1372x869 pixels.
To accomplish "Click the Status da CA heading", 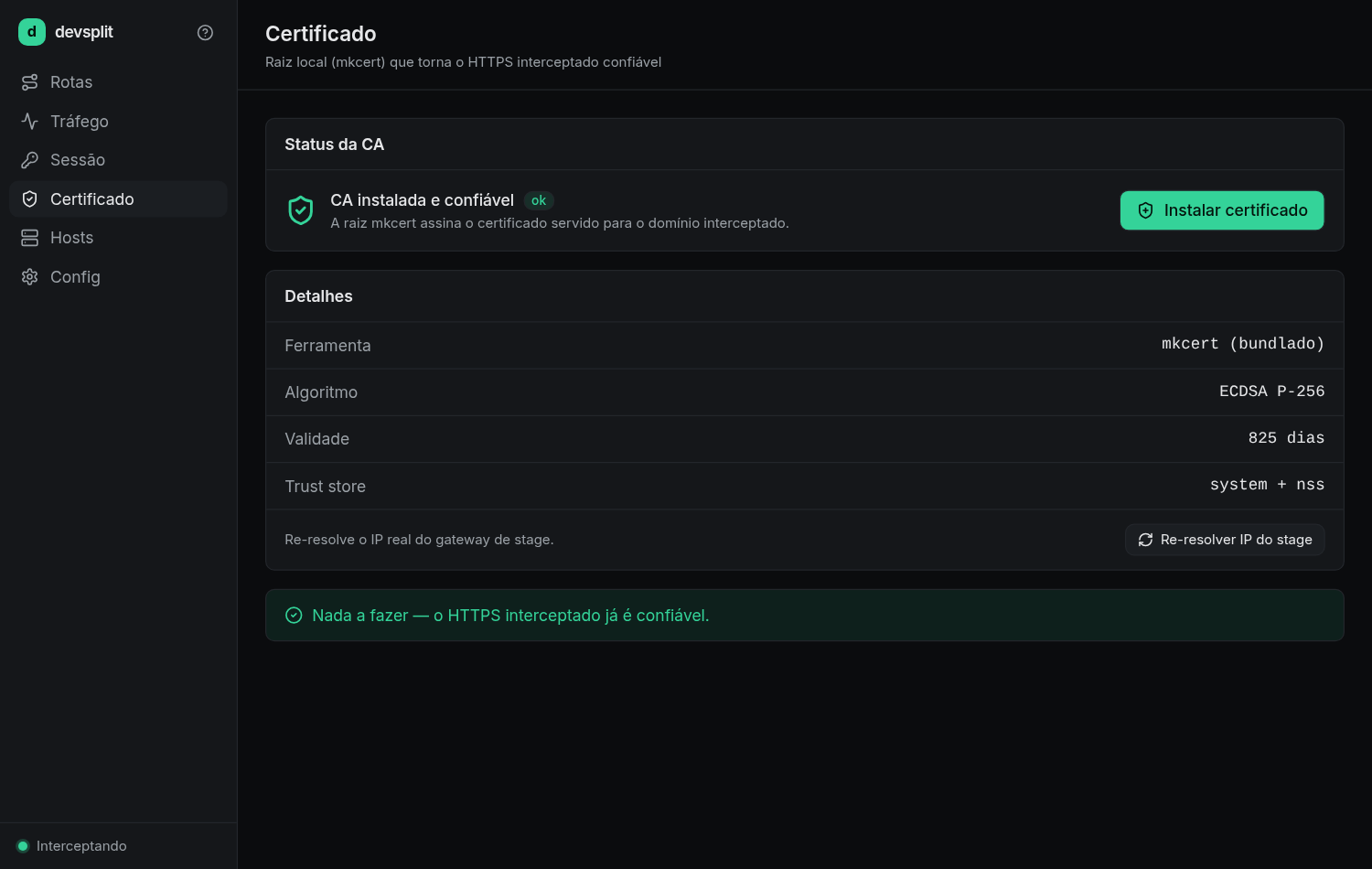I will pyautogui.click(x=335, y=145).
